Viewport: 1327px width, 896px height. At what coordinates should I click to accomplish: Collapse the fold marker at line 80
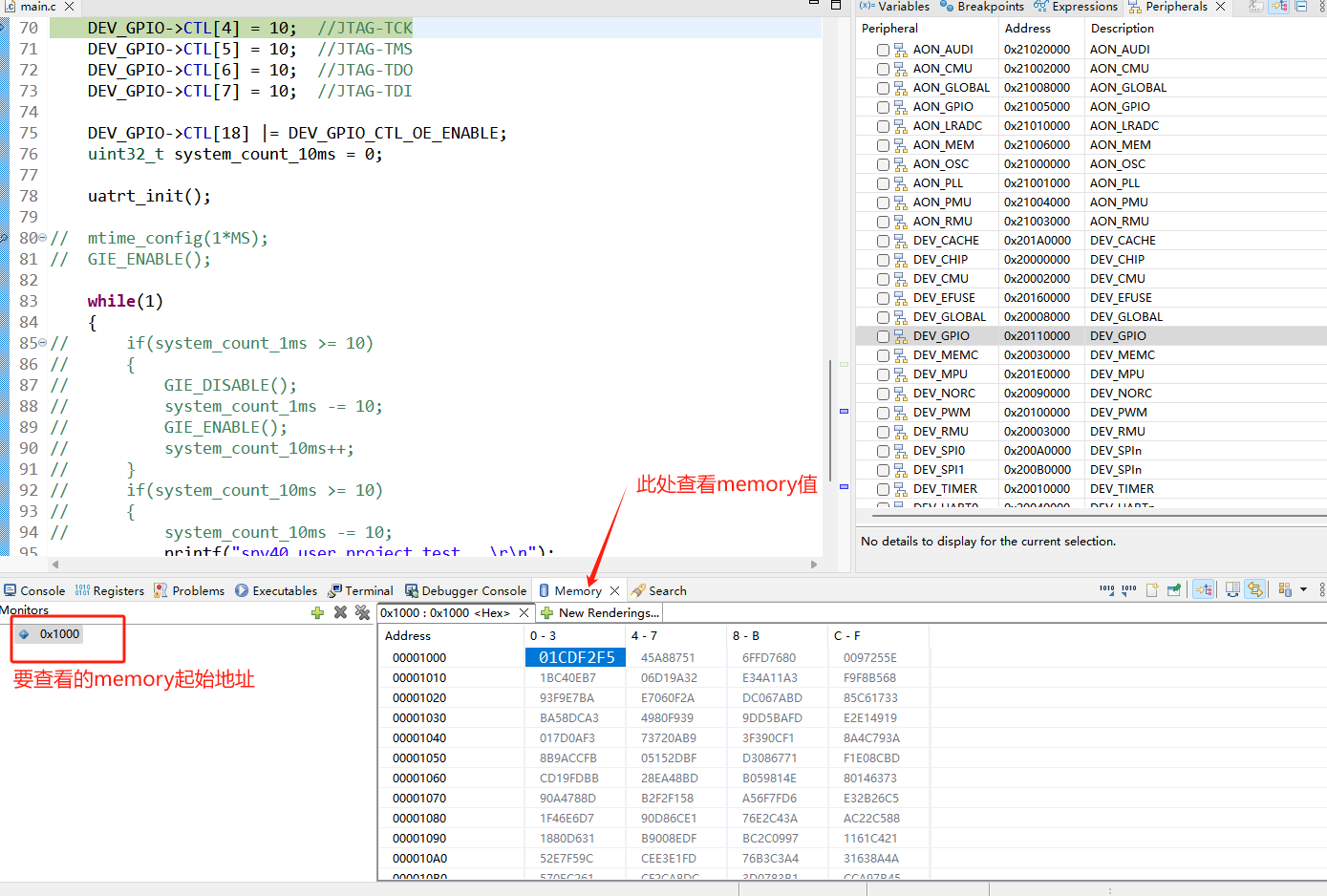(x=43, y=239)
